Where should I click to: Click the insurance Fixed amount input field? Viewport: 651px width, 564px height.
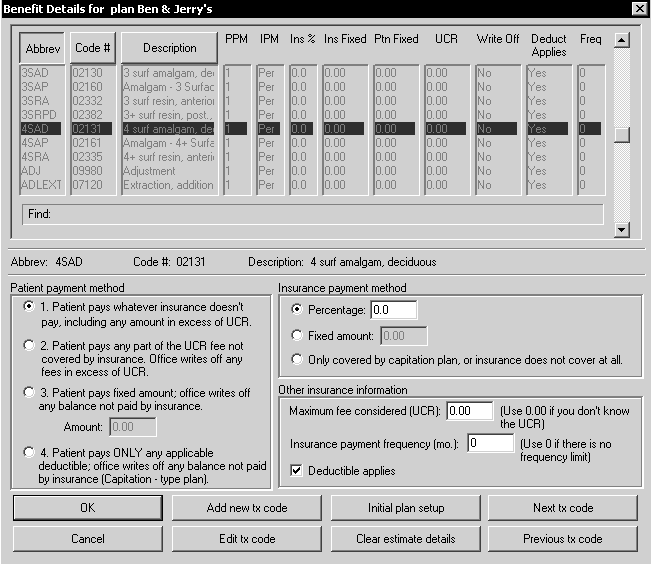404,336
